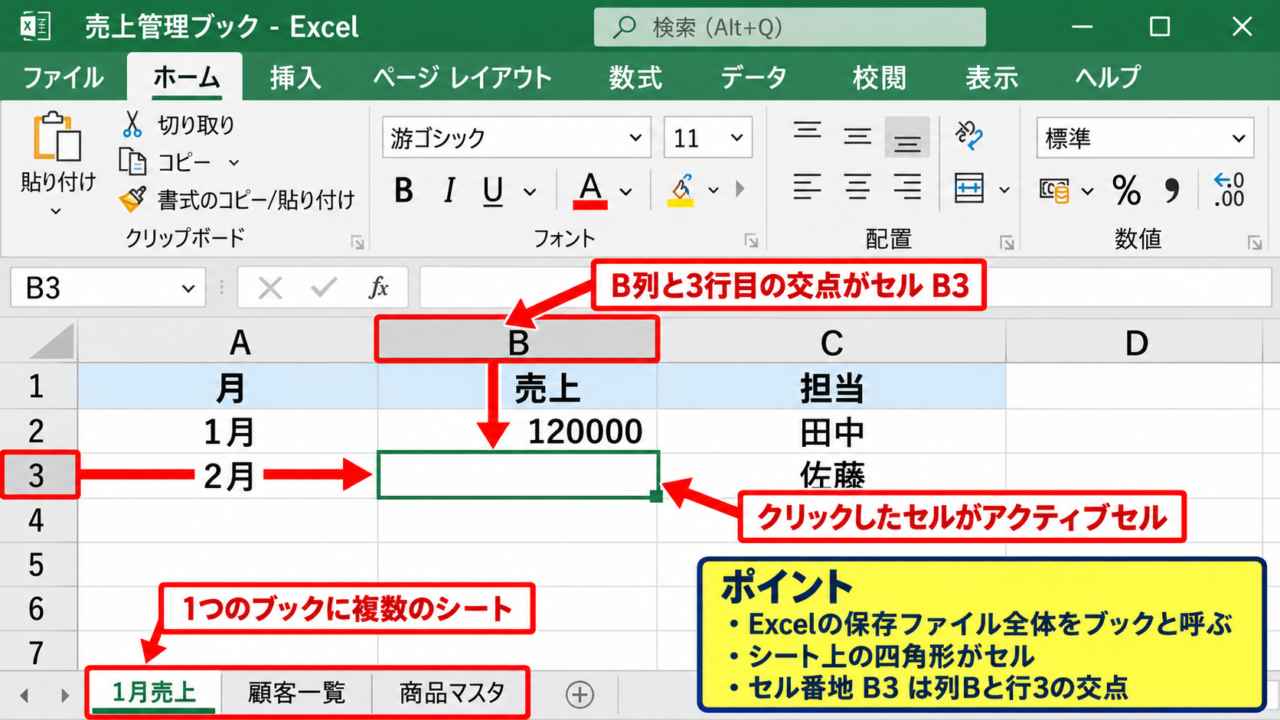Open fill color dropdown arrow
The width and height of the screenshot is (1280, 720).
tap(714, 190)
